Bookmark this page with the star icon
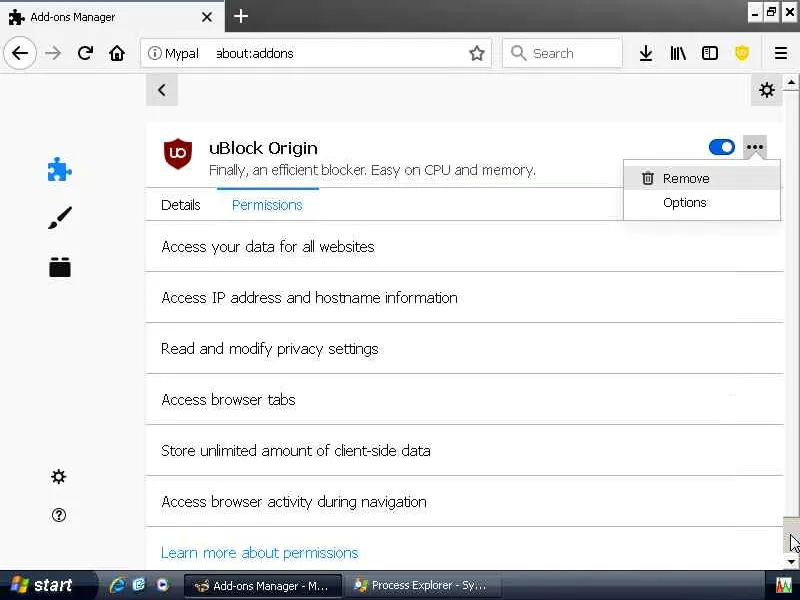This screenshot has height=600, width=800. (x=477, y=53)
